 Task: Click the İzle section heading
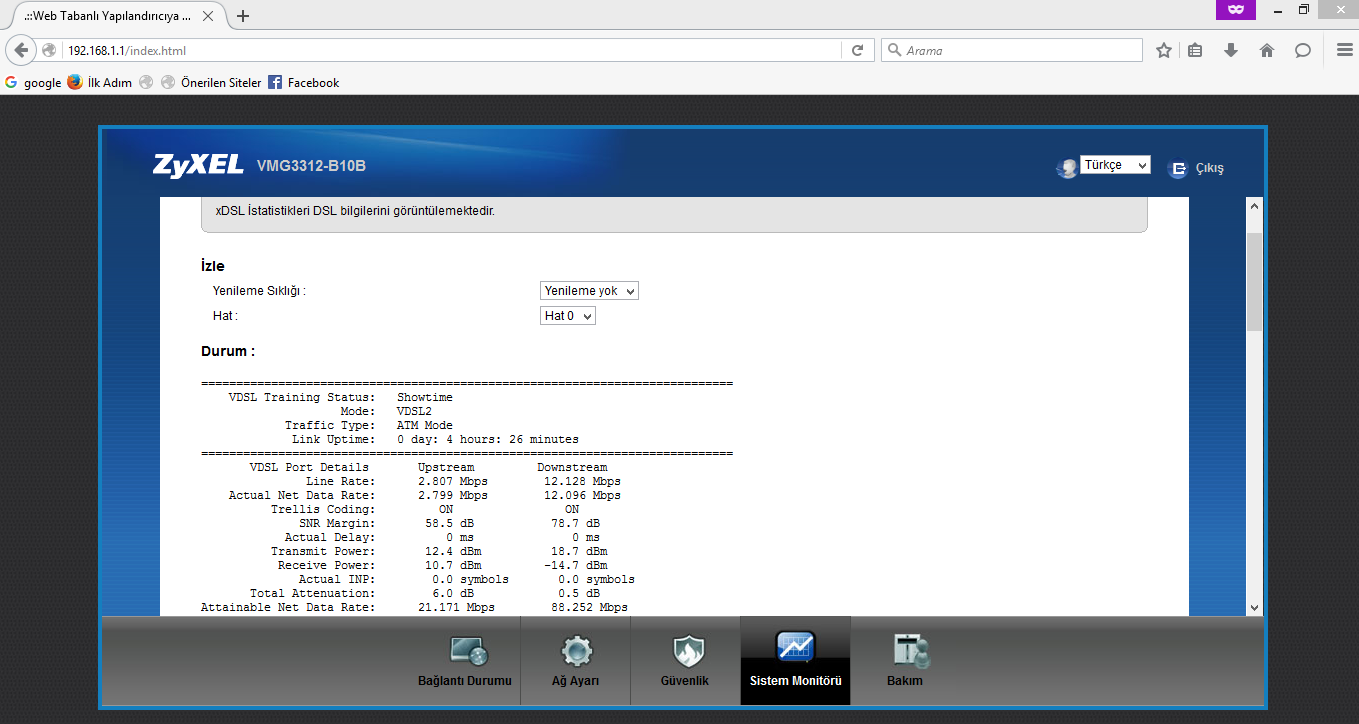pyautogui.click(x=213, y=266)
